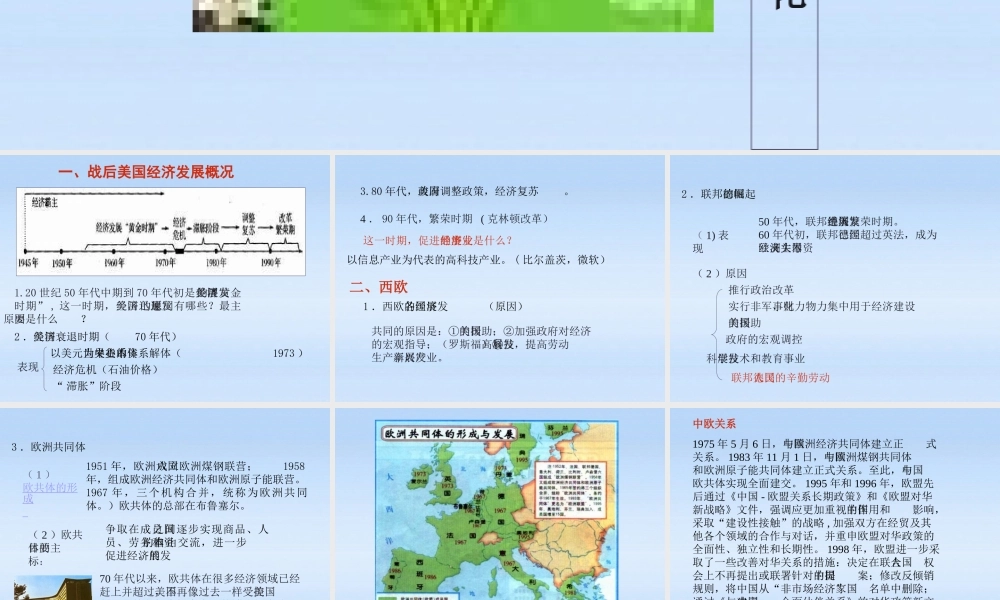Viewport: 1000px width, 600px height.
Task: Open the slide titled 一、战后美国经济发展概况
Action: tap(165, 279)
